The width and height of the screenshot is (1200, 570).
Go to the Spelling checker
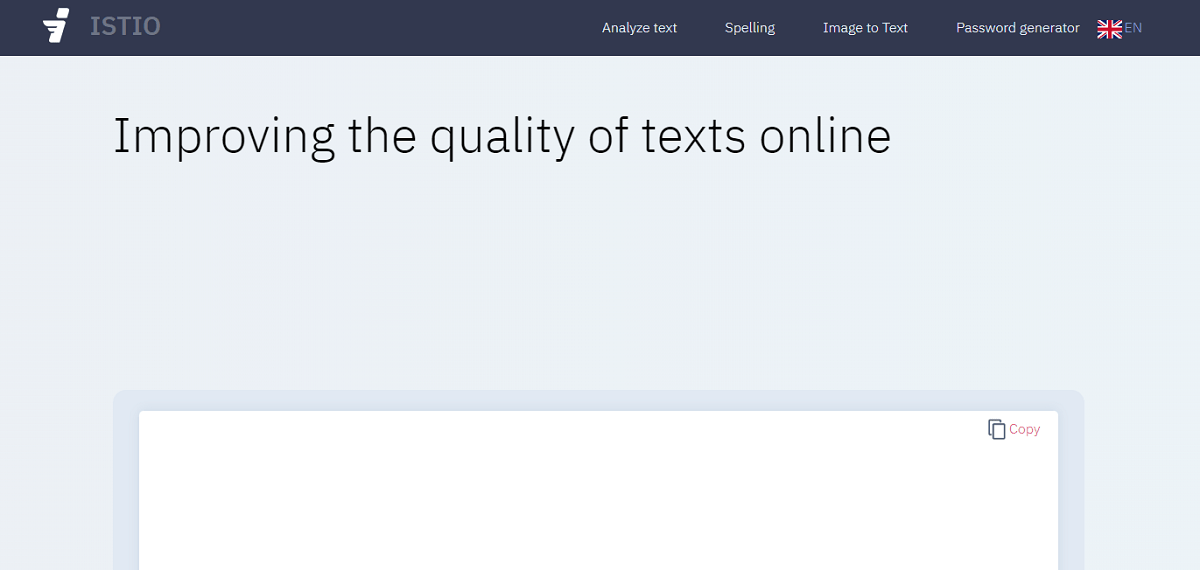pos(749,28)
